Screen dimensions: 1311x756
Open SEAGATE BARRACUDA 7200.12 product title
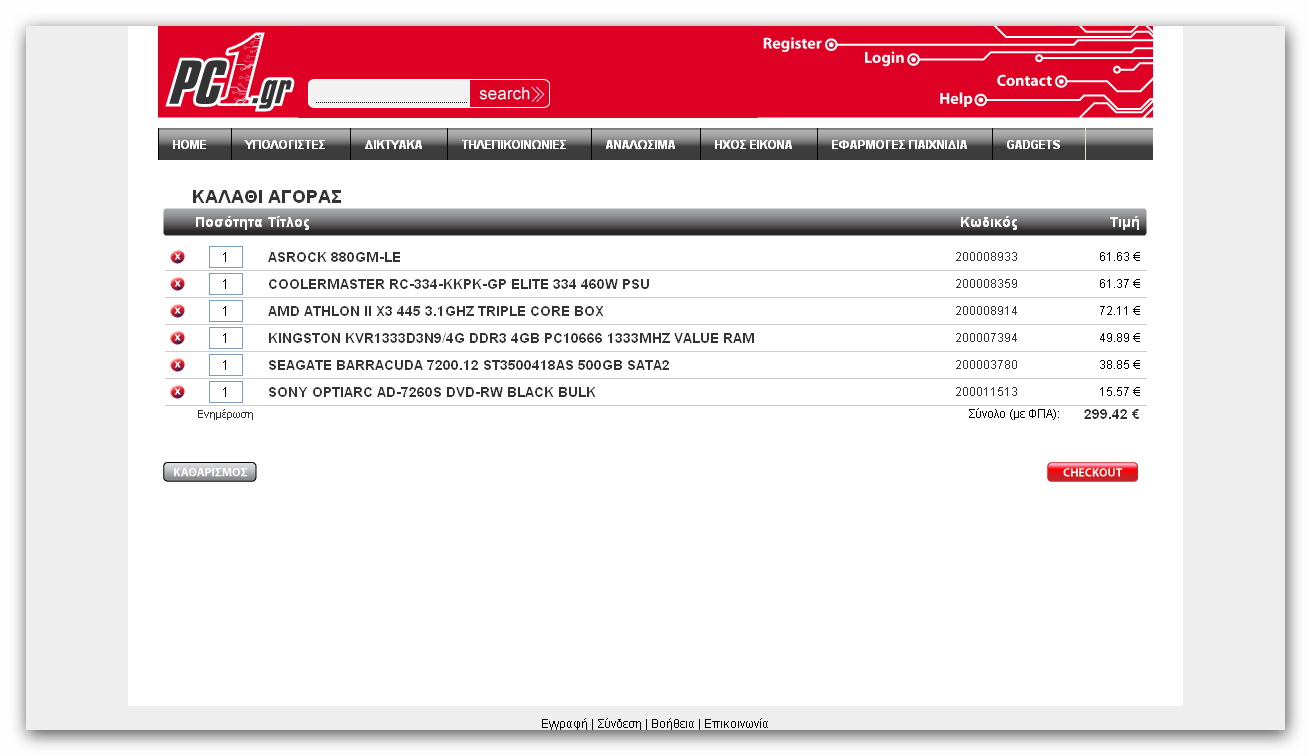tap(469, 365)
